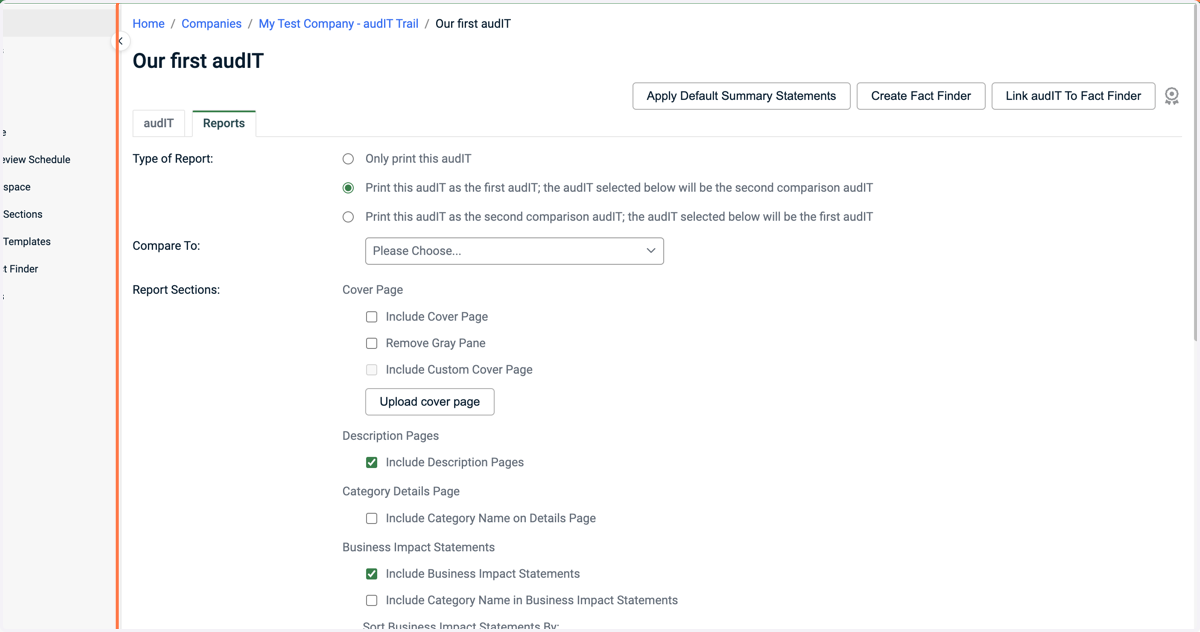The width and height of the screenshot is (1200, 632).
Task: Click the award ribbon icon beside Link audIT
Action: click(1172, 96)
